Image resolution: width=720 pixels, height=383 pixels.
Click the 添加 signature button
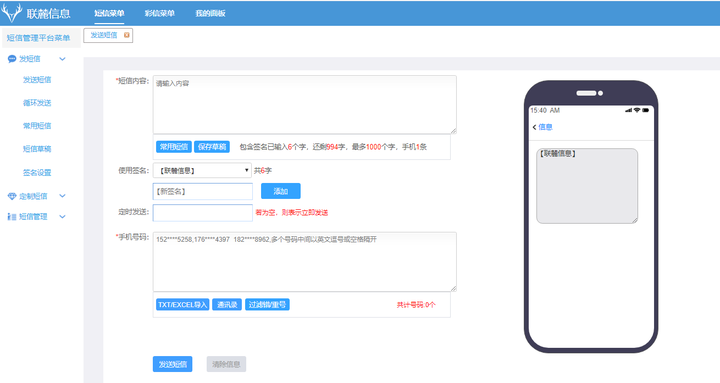tap(281, 191)
